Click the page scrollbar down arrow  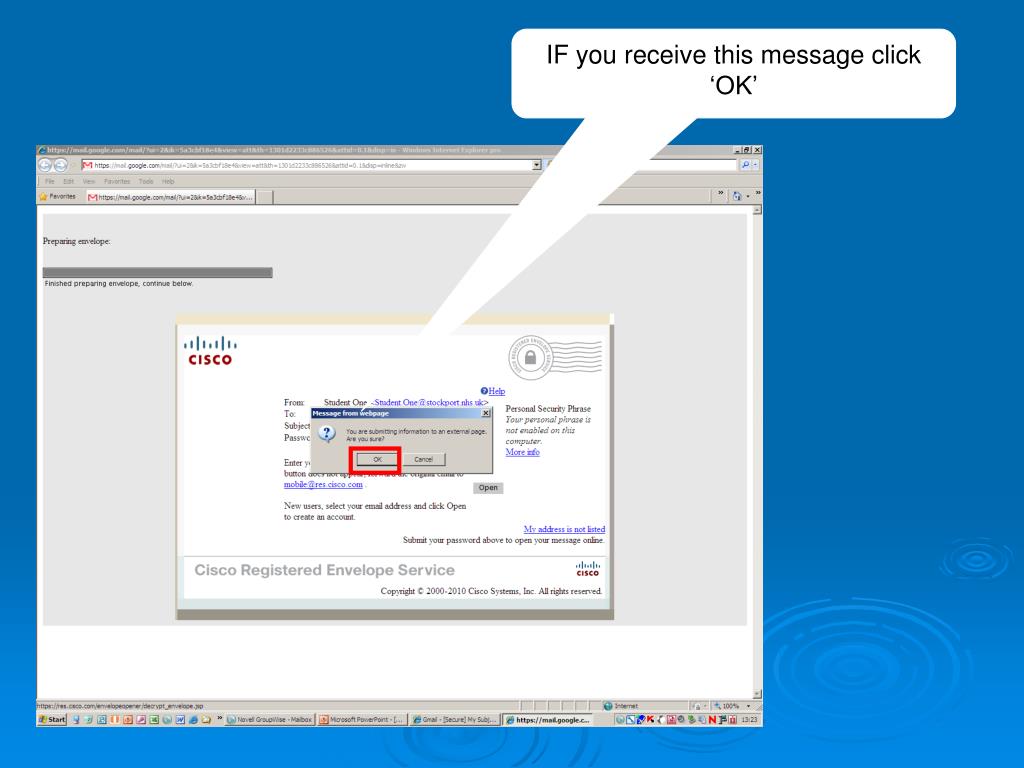pyautogui.click(x=758, y=695)
